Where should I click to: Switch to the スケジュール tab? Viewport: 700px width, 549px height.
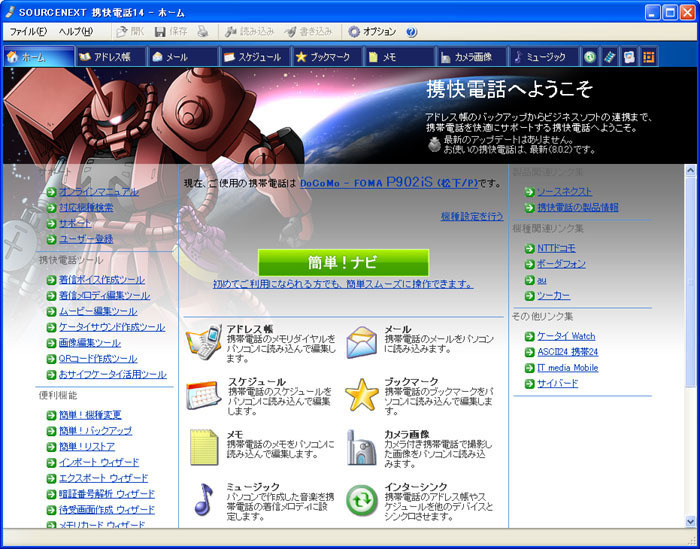(255, 57)
